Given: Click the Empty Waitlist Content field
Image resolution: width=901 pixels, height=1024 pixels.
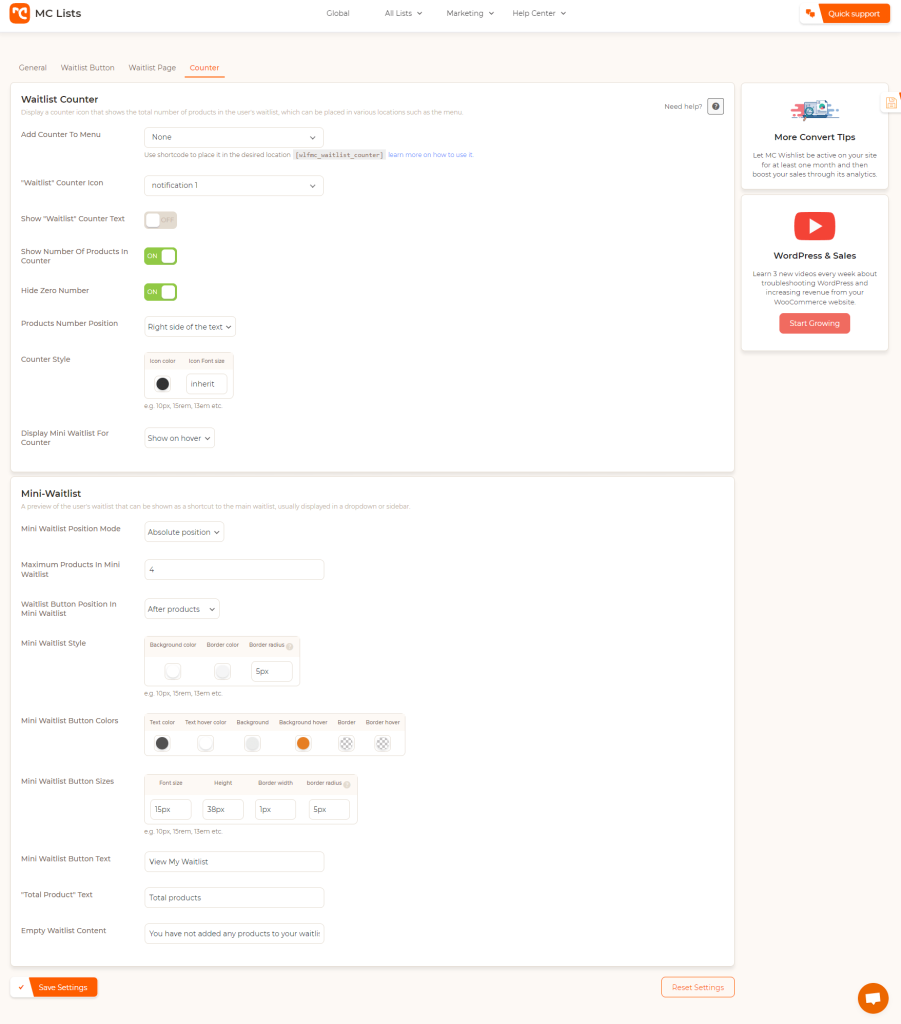Looking at the screenshot, I should point(234,933).
